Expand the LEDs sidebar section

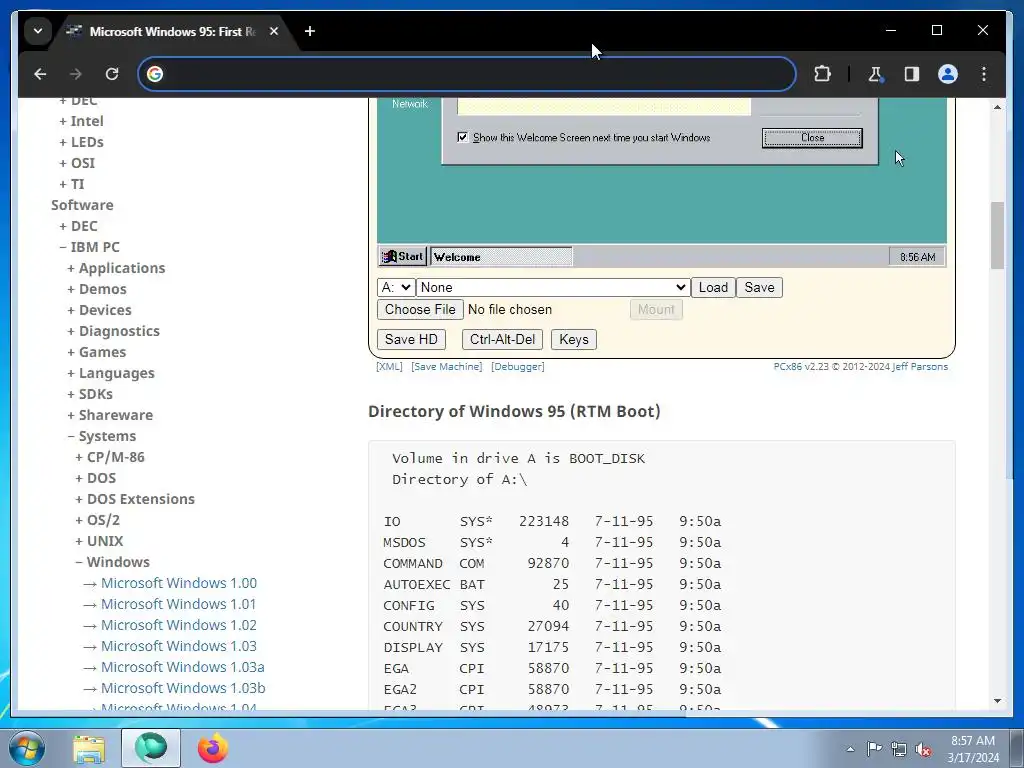[81, 142]
